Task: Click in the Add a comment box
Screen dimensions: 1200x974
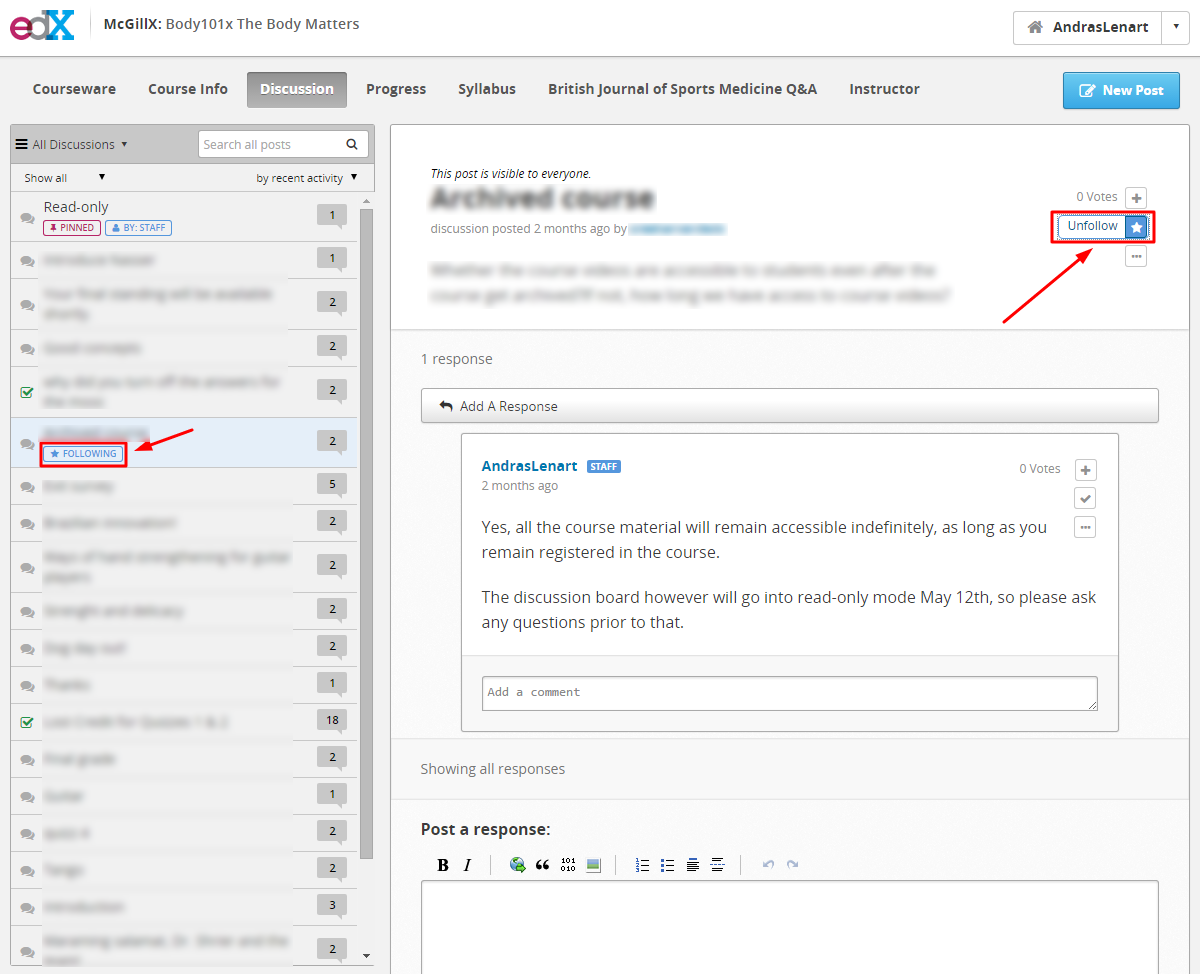Action: click(789, 693)
